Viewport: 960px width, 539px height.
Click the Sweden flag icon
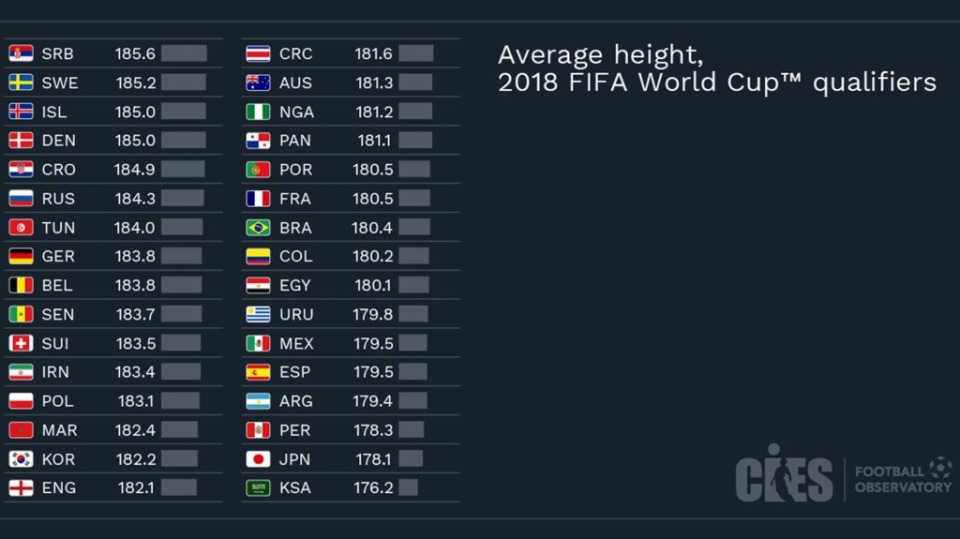pos(21,83)
